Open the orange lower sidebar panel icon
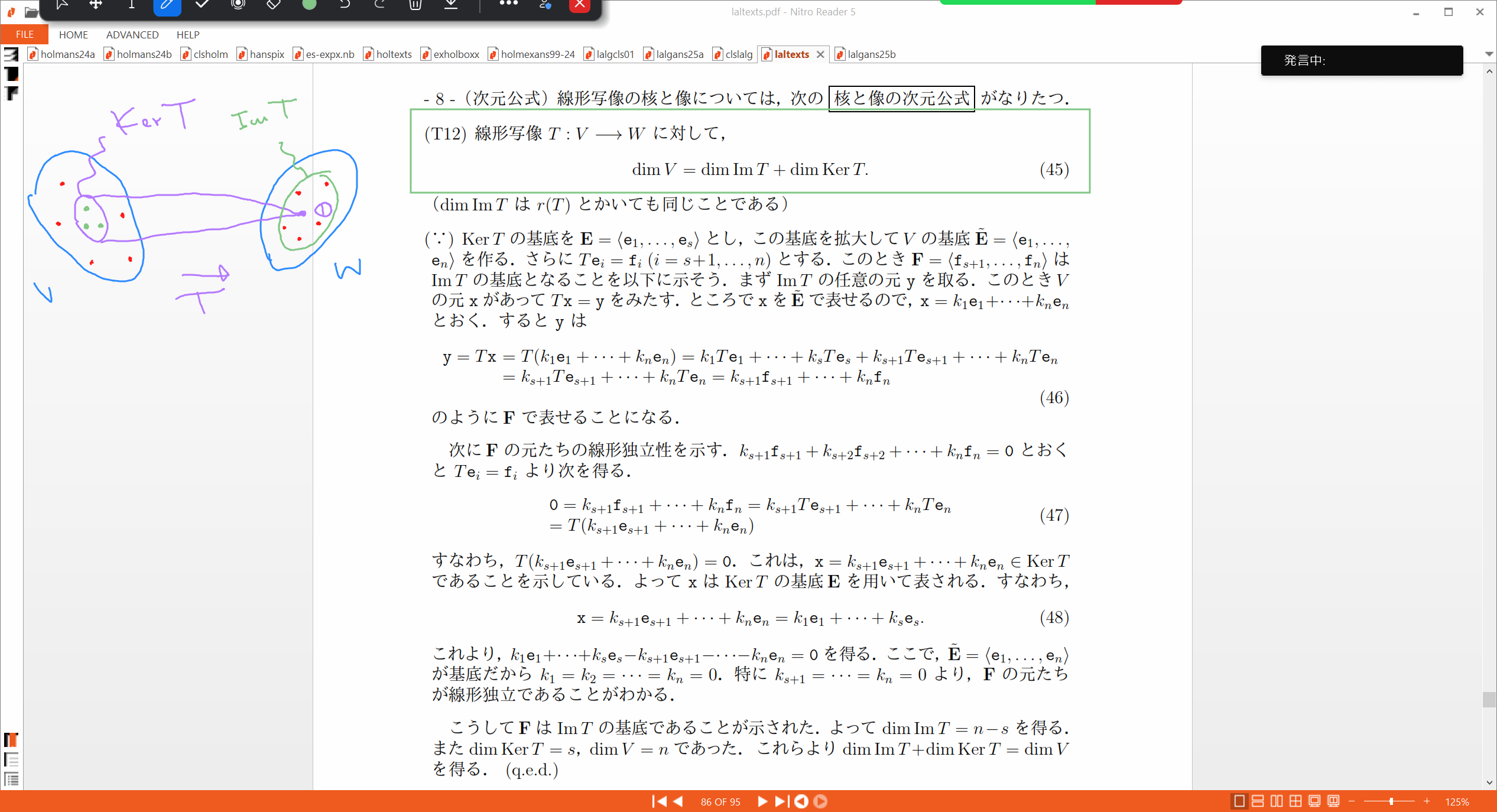This screenshot has width=1497, height=812. click(11, 740)
